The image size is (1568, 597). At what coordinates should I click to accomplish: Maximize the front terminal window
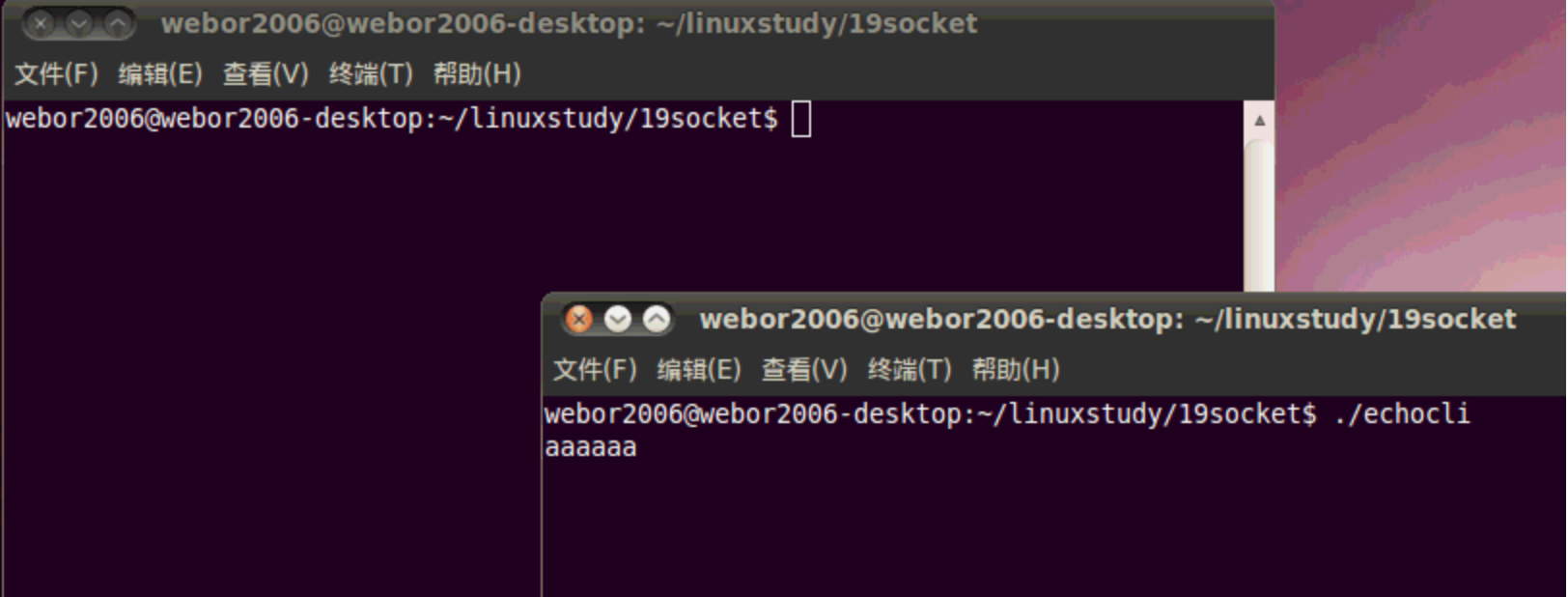[657, 319]
